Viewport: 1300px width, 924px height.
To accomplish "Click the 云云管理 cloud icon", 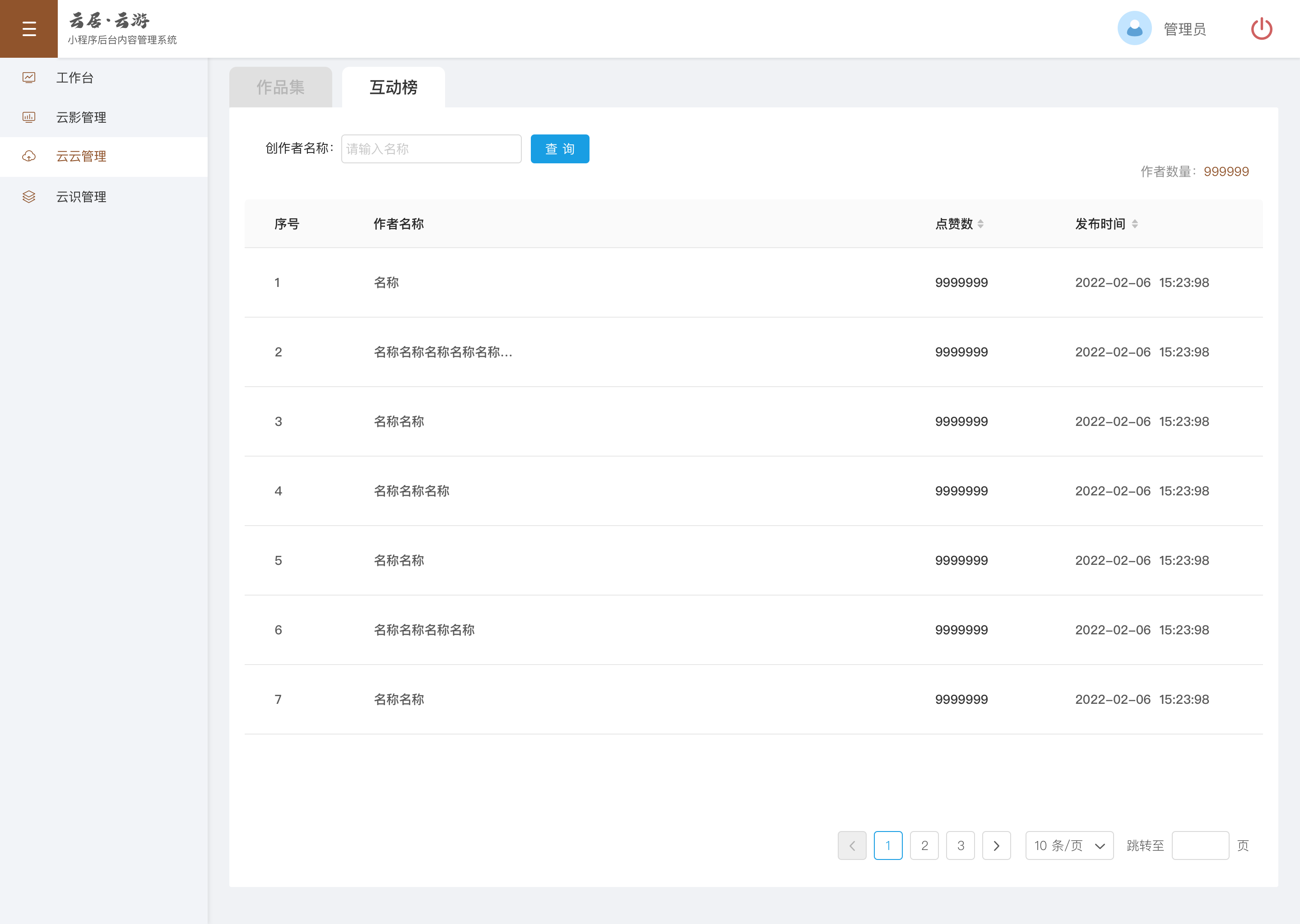I will point(29,157).
